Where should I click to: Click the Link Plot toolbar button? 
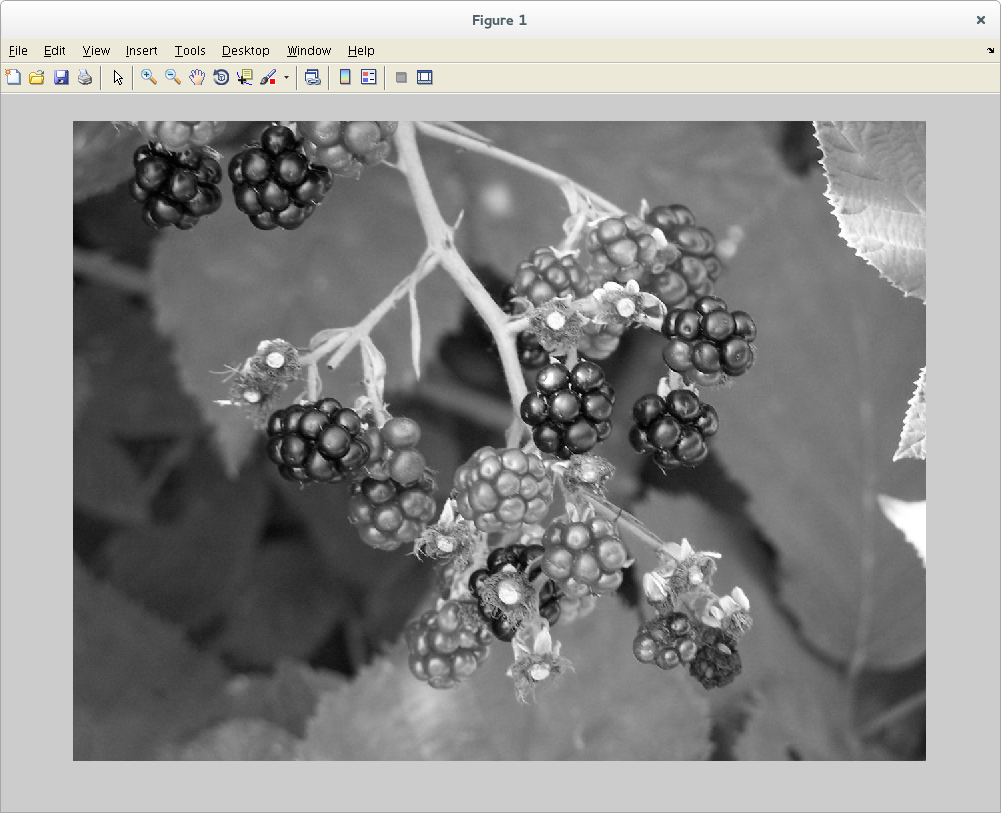(313, 77)
